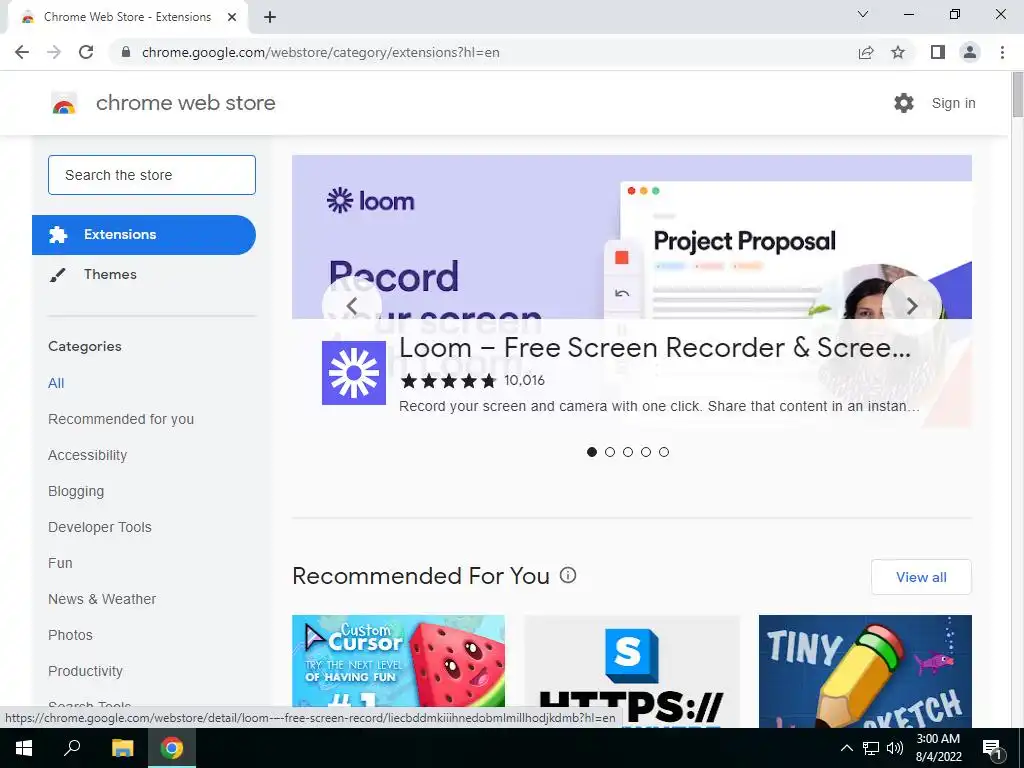This screenshot has height=768, width=1024.
Task: Bookmark this tab with star icon
Action: [x=898, y=52]
